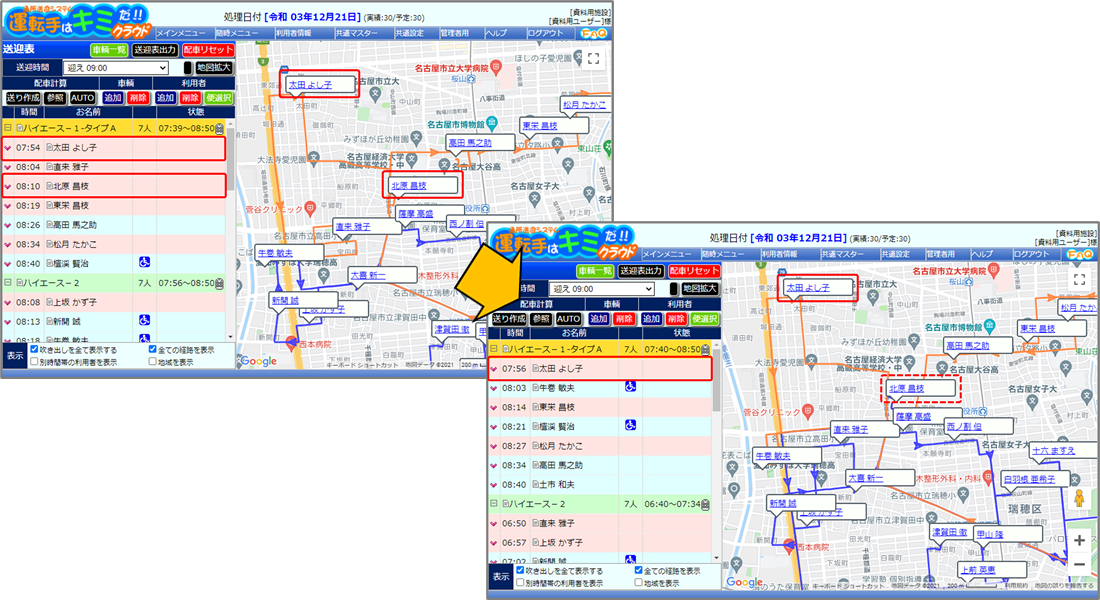Open the FAQ icon in the front window
1100x600 pixels.
coord(1080,254)
